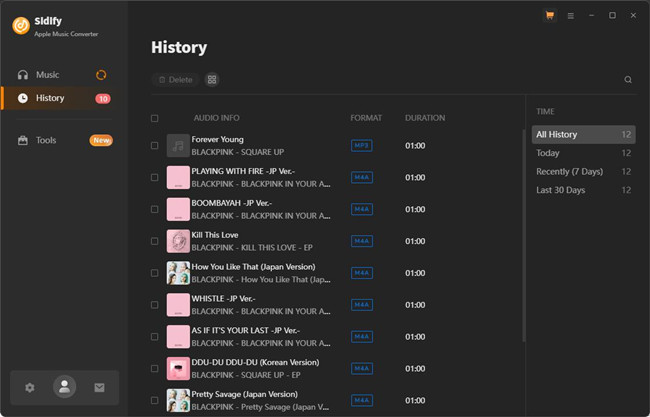Check the Forever Young row checkbox
Screen dimensions: 650x417
155,145
